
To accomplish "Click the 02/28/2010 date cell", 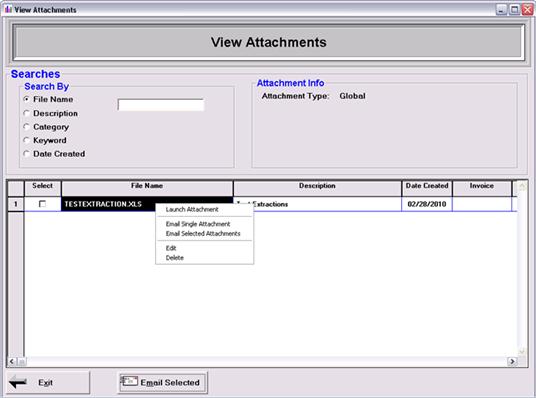I will tap(427, 204).
